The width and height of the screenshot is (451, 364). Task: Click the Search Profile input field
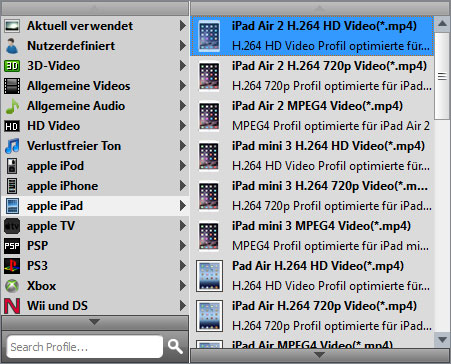click(x=85, y=347)
